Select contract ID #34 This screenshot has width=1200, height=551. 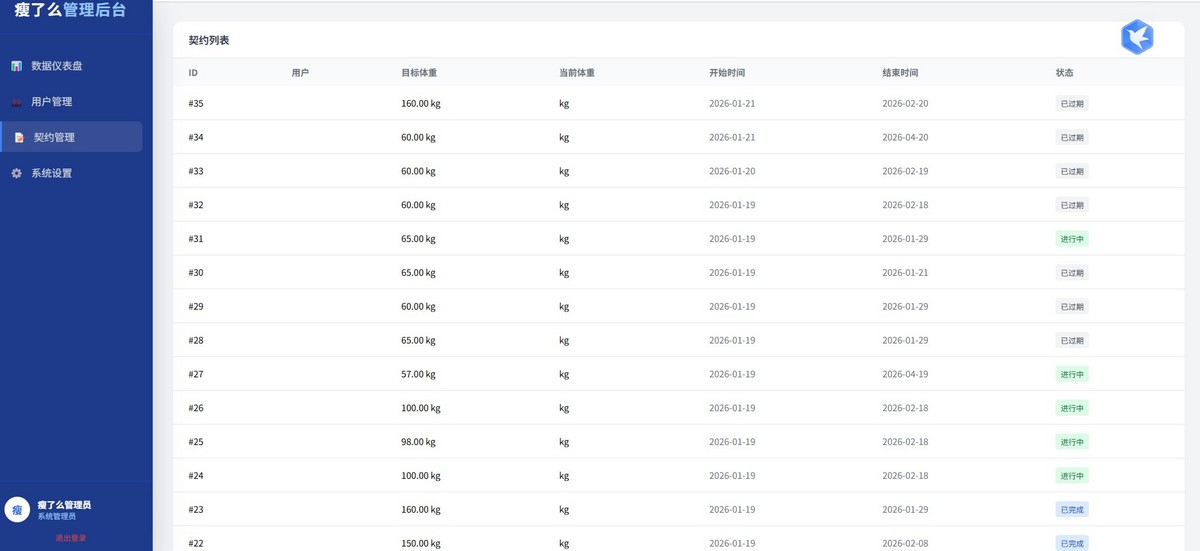pos(196,137)
